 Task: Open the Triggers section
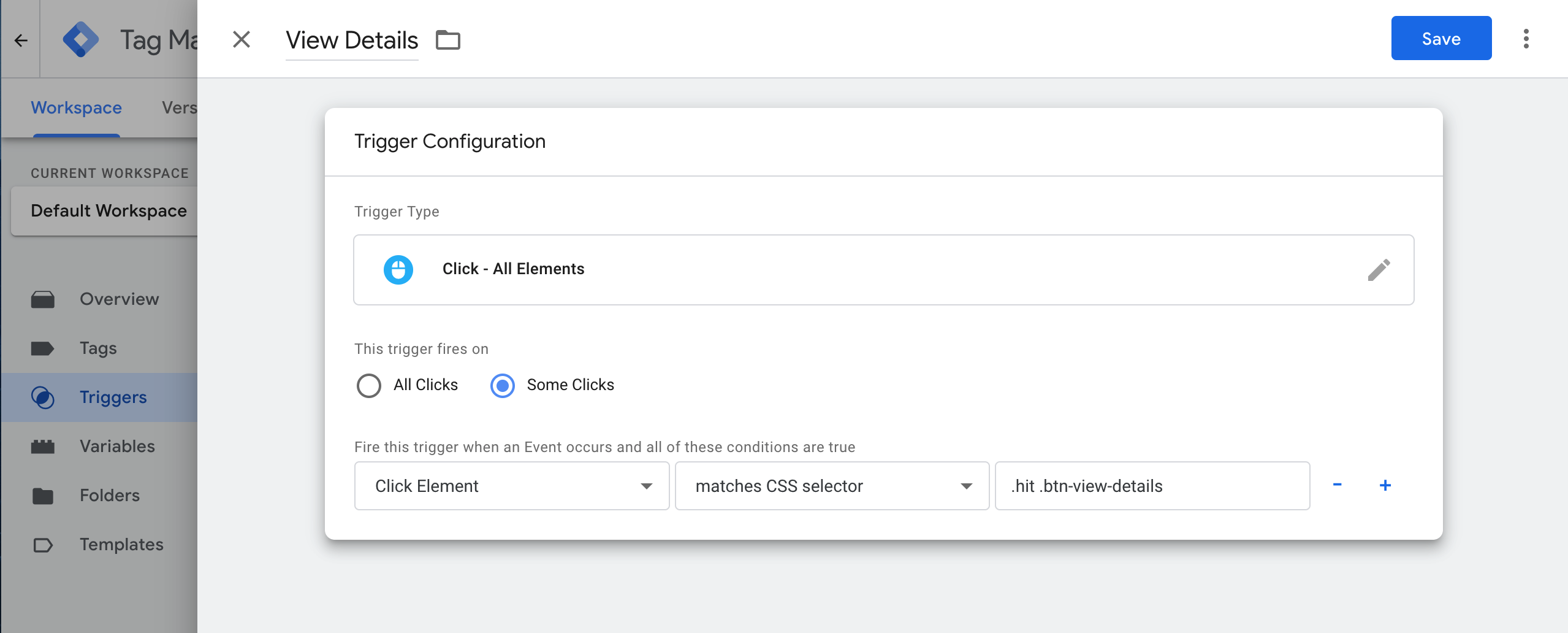coord(113,397)
